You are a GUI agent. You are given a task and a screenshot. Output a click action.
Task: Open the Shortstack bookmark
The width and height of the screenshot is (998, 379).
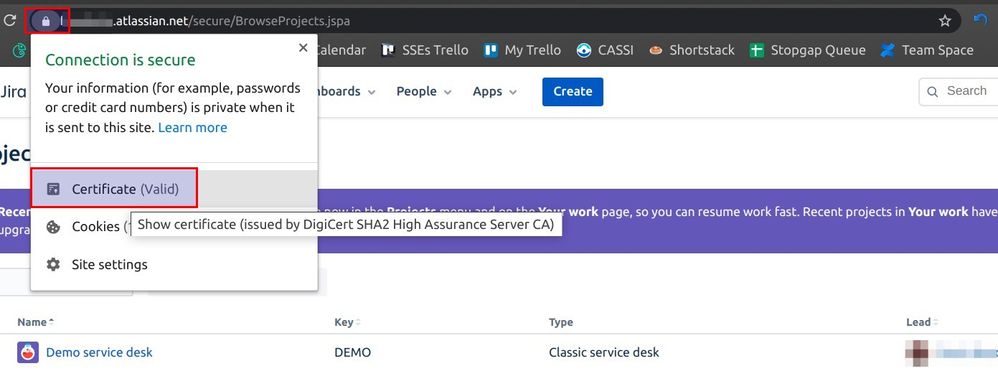coord(692,50)
